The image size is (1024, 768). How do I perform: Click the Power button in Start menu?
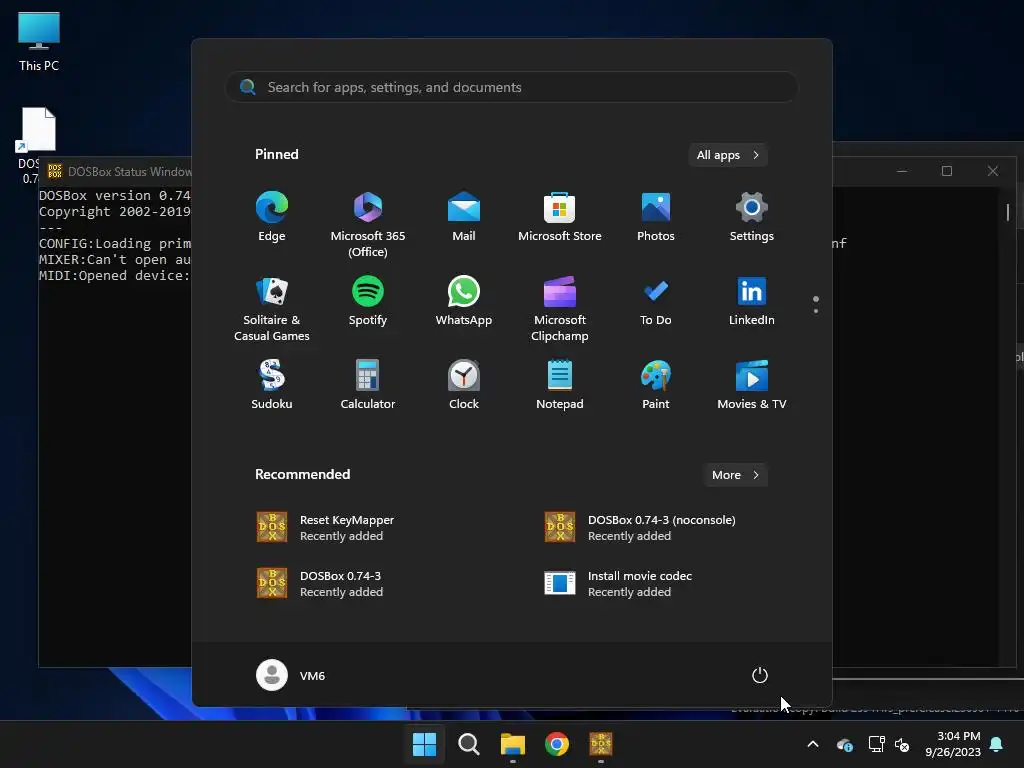[x=760, y=675]
